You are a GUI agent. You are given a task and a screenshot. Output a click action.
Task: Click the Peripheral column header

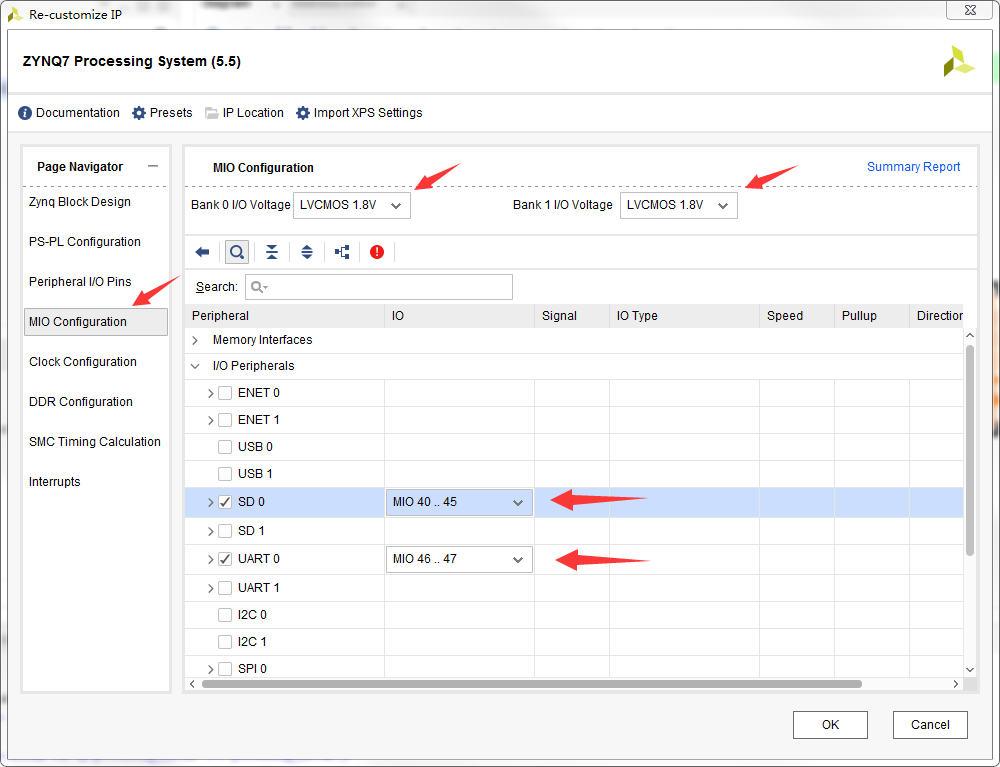pyautogui.click(x=284, y=316)
